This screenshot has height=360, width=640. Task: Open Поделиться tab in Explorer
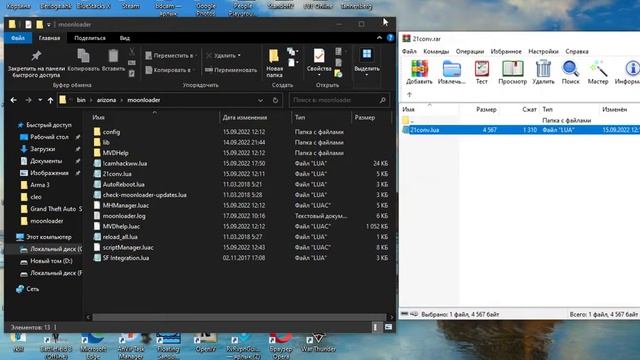click(90, 38)
